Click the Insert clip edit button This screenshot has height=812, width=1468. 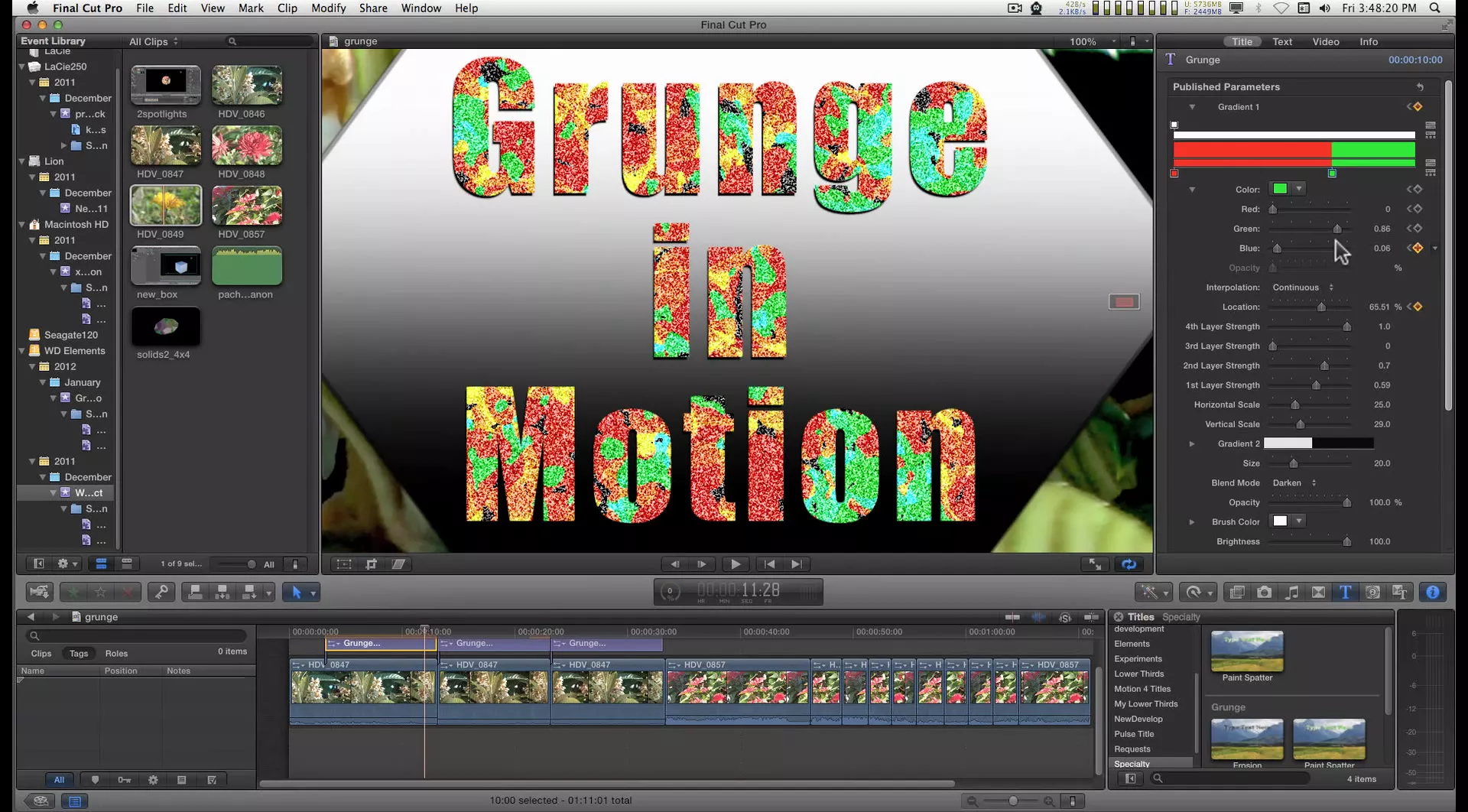point(222,592)
